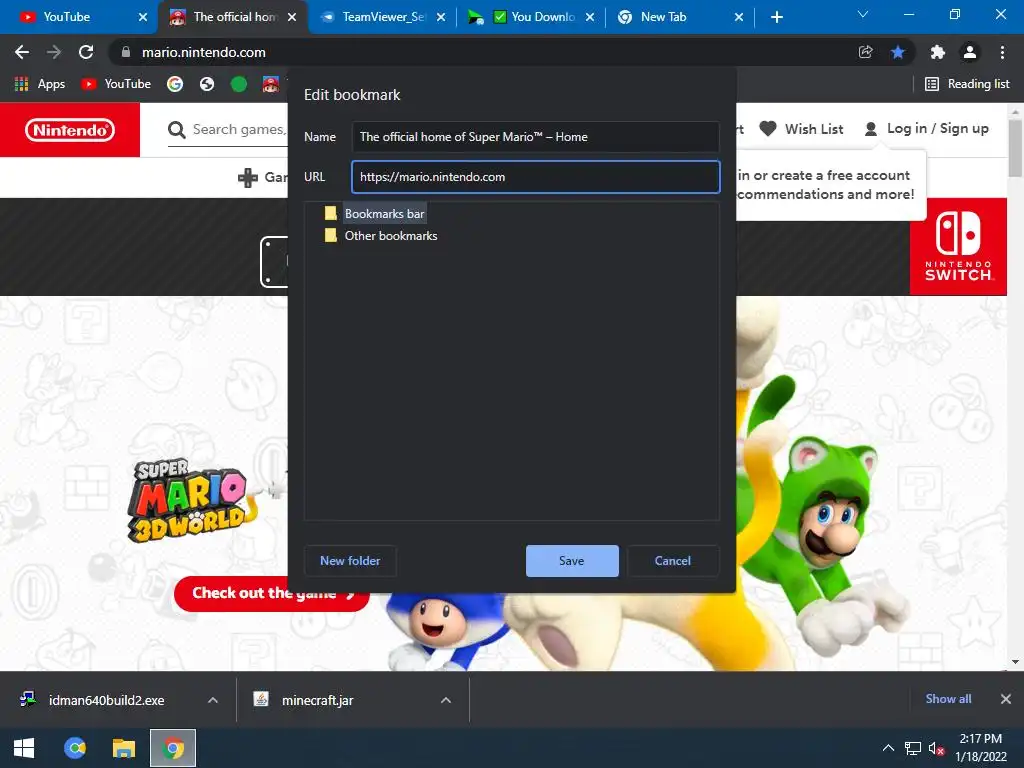Viewport: 1024px width, 768px height.
Task: Expand options for idman640build2.exe download
Action: pos(213,700)
